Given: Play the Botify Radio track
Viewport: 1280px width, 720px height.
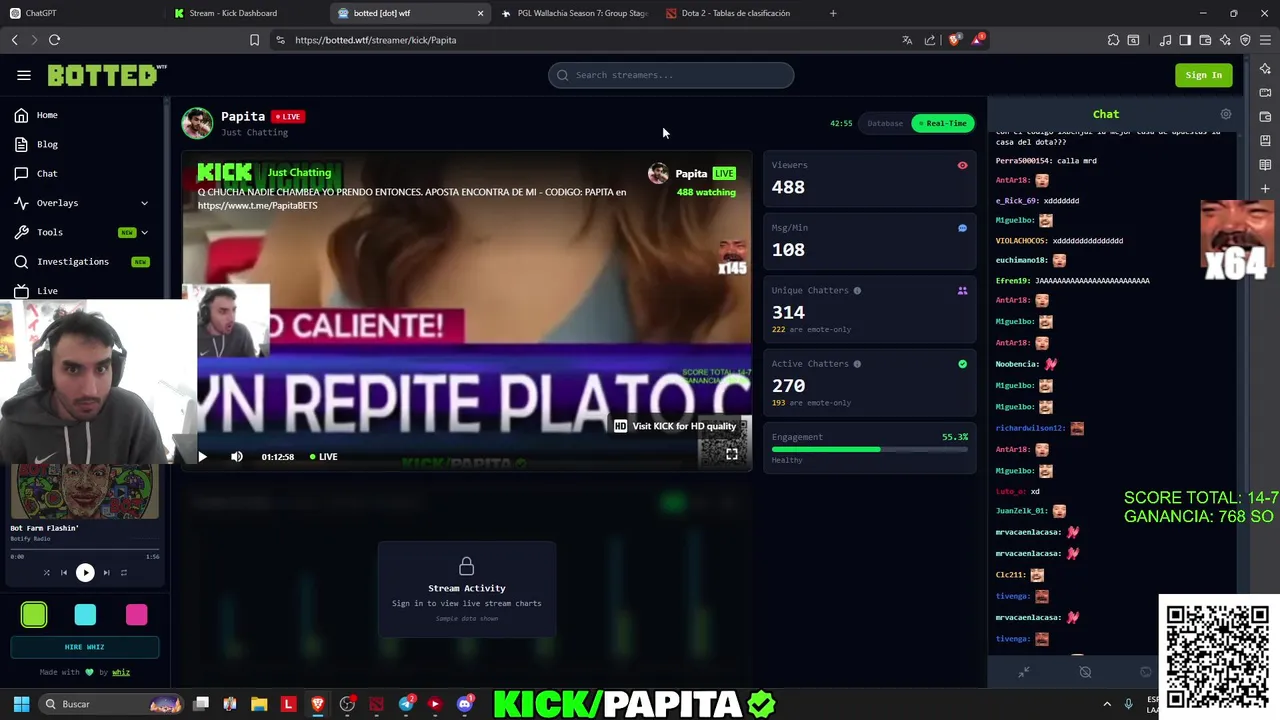Looking at the screenshot, I should click(x=85, y=573).
